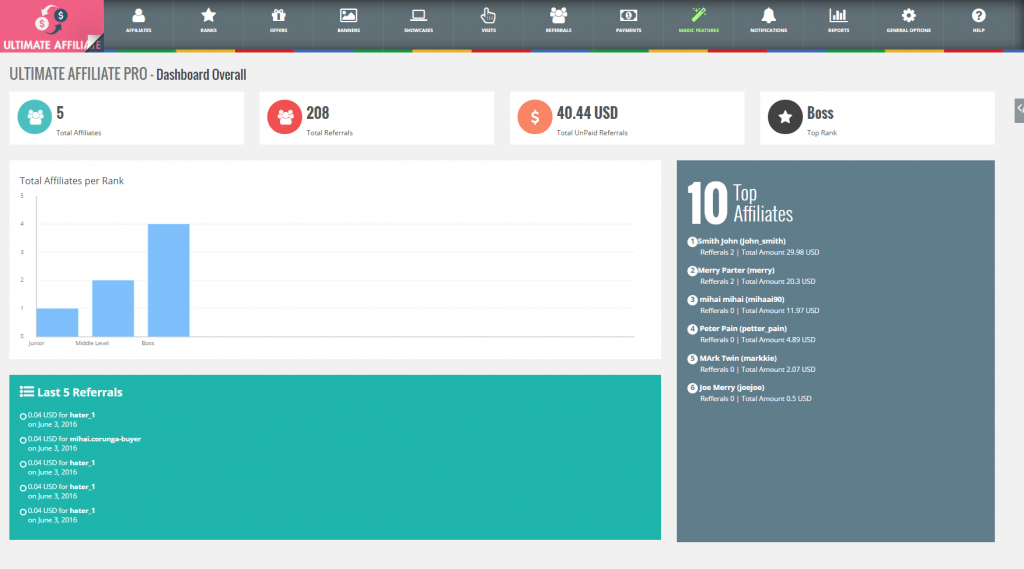This screenshot has width=1024, height=569.
Task: Click the Boss bar in chart
Action: point(168,280)
